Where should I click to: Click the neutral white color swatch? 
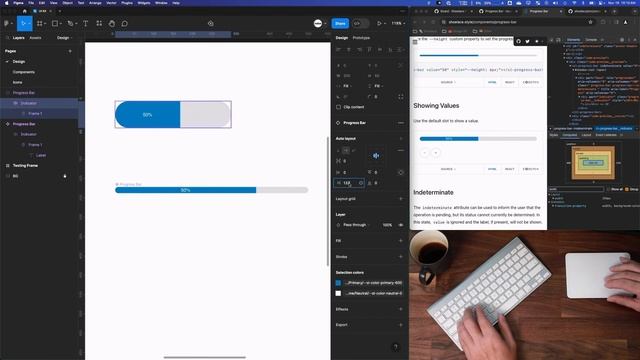[x=338, y=293]
